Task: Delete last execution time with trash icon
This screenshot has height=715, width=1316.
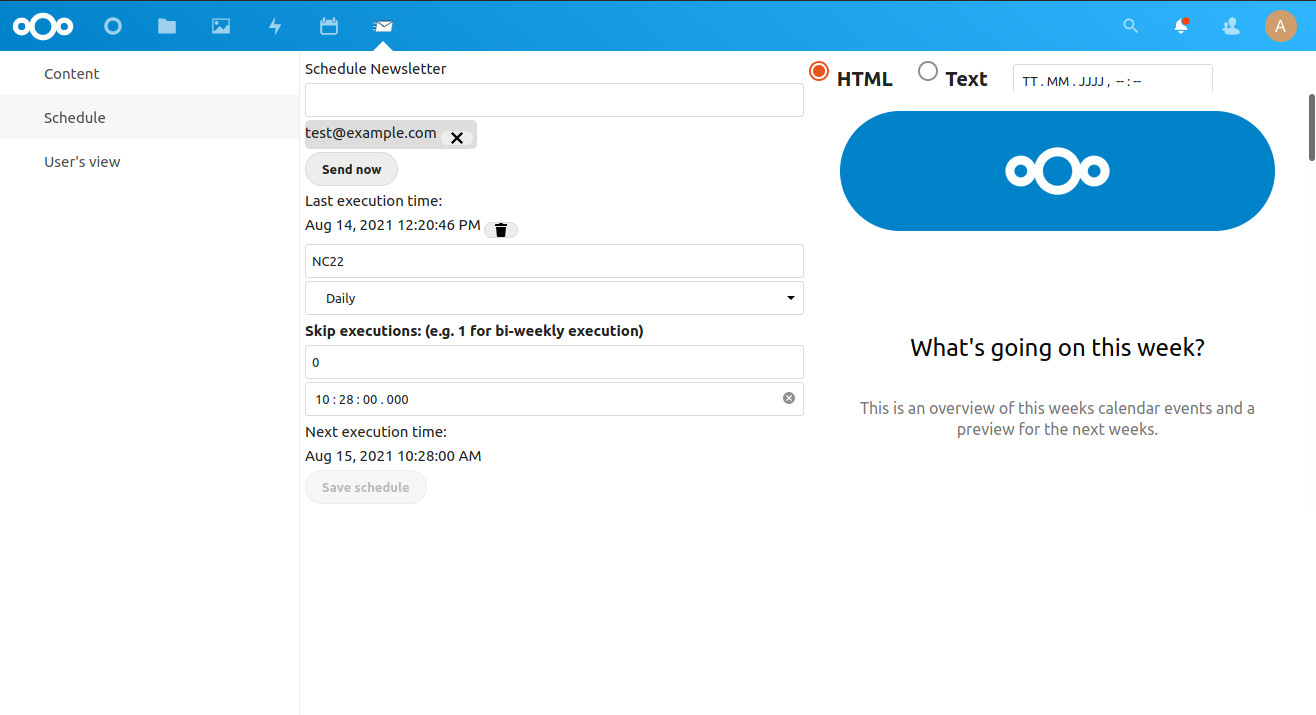Action: tap(501, 230)
